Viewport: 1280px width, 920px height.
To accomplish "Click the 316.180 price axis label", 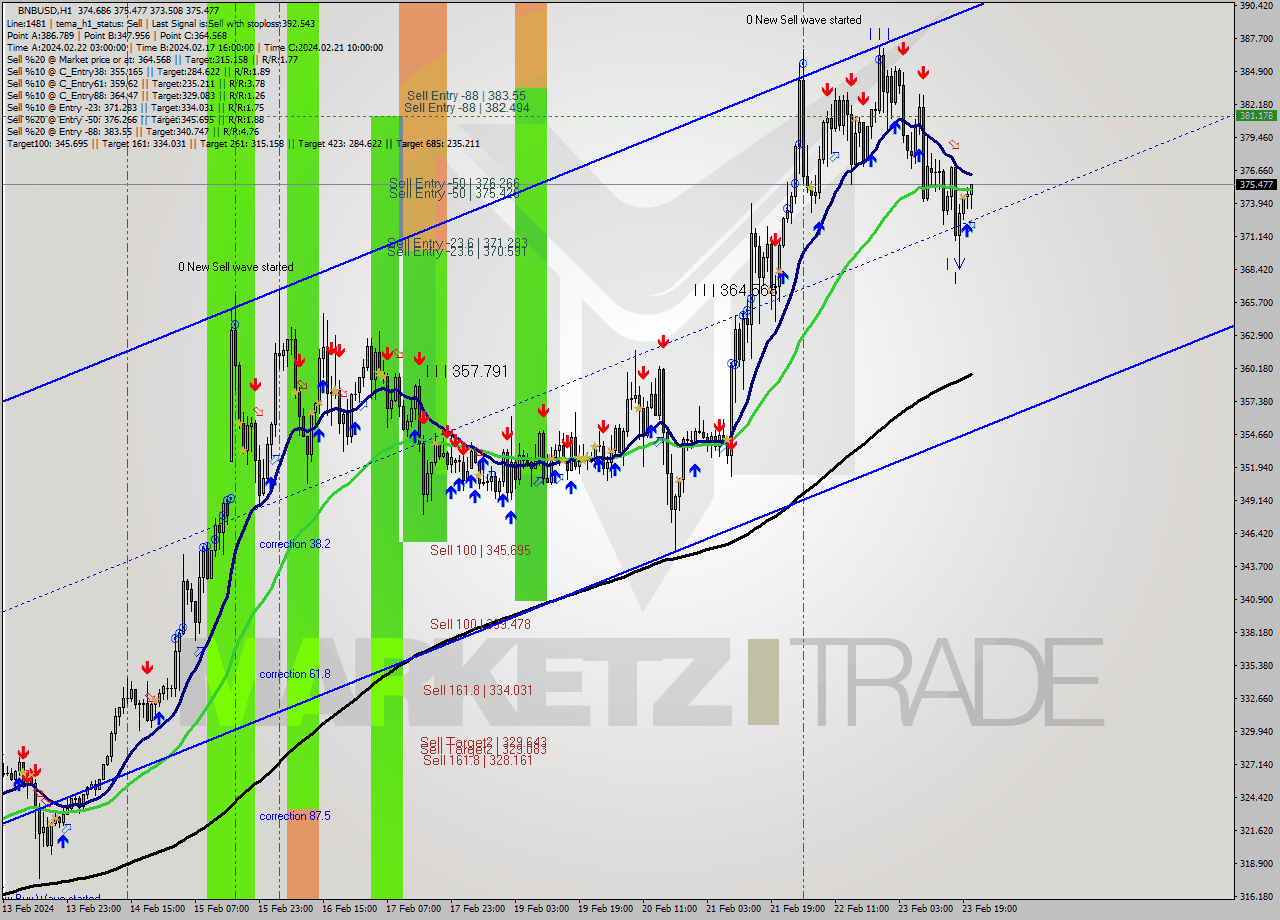I will pyautogui.click(x=1256, y=896).
